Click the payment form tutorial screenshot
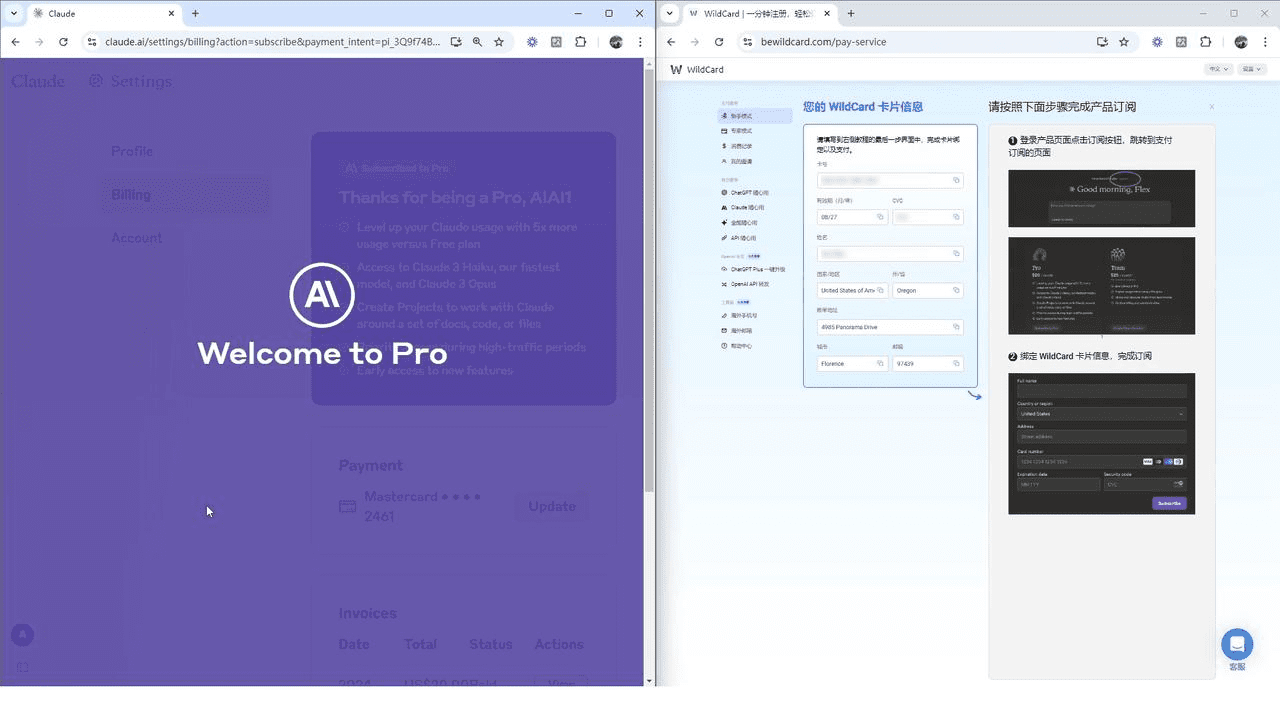Viewport: 1280px width, 719px height. [1101, 444]
